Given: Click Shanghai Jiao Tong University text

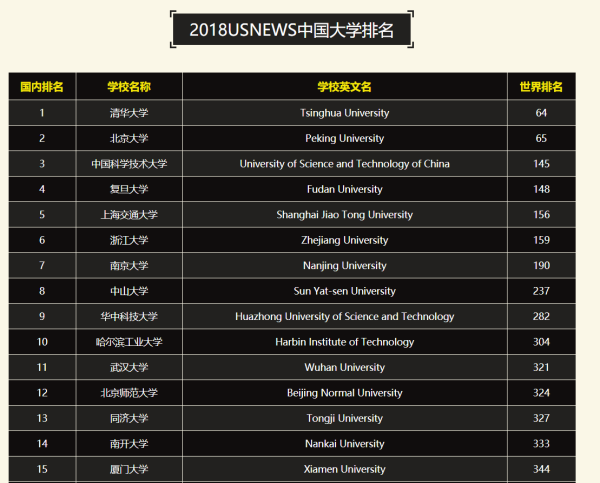Looking at the screenshot, I should click(x=344, y=215).
